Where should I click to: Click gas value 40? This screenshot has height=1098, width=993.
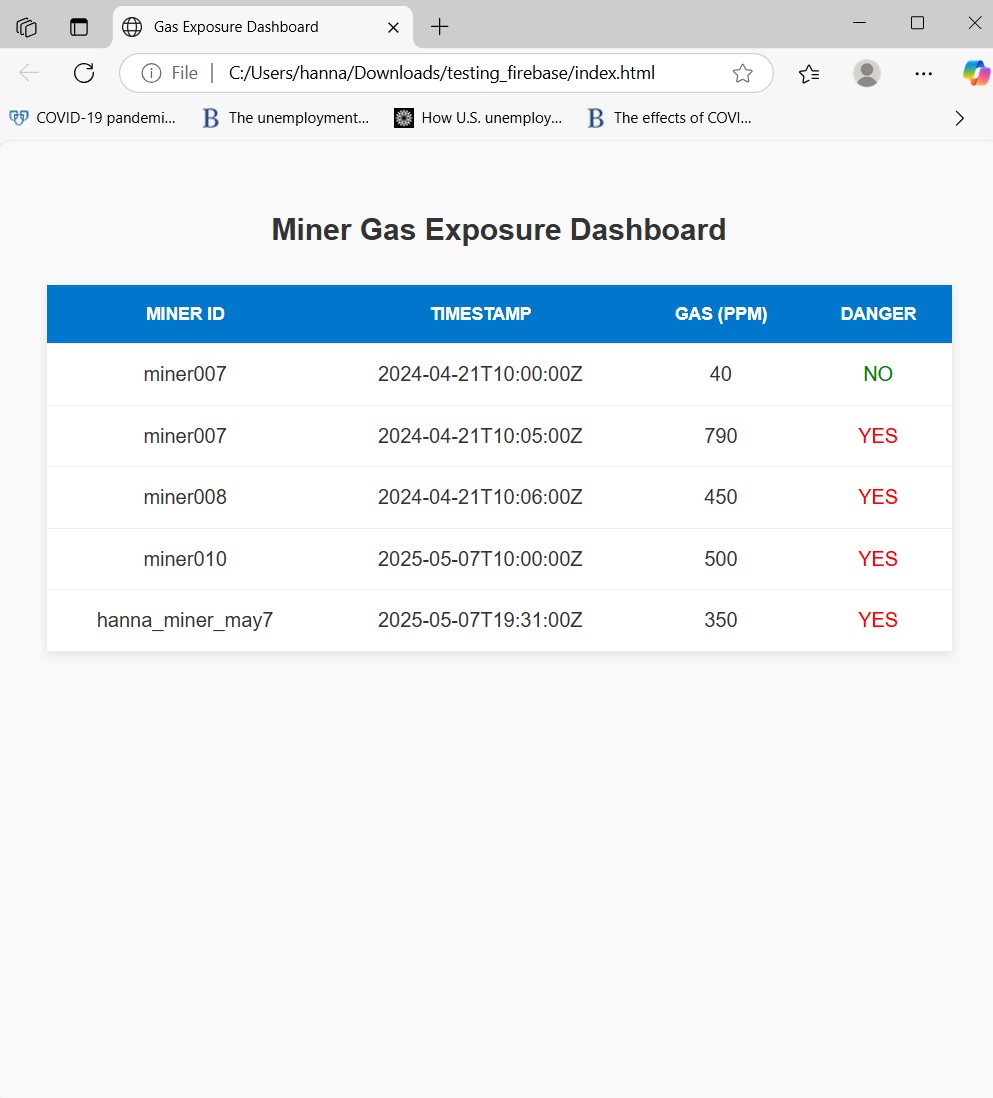tap(721, 374)
